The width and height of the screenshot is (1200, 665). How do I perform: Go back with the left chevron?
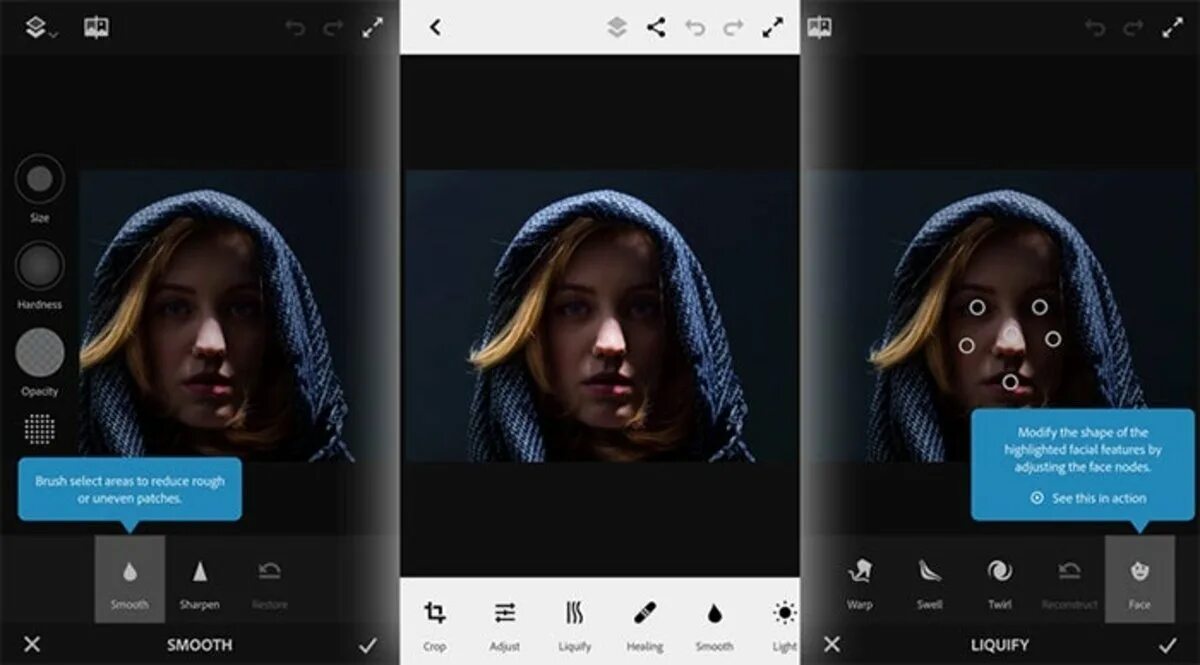435,27
